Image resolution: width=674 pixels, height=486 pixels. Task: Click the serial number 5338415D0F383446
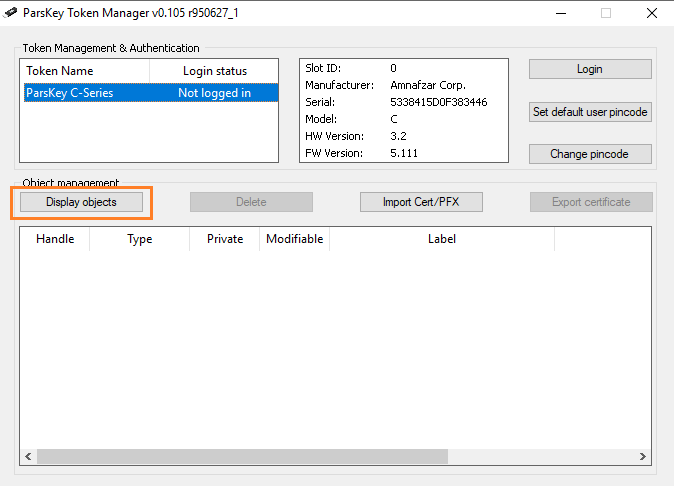pos(438,102)
